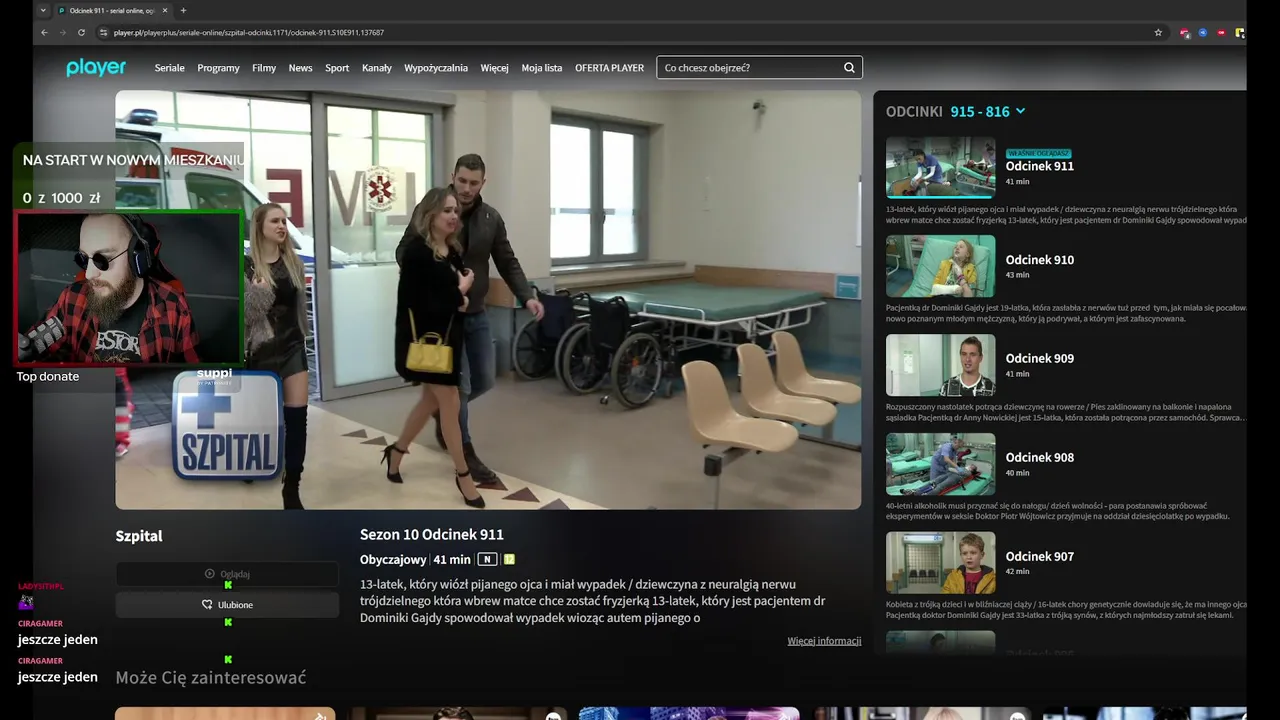
Task: Open the Filmy menu
Action: (264, 68)
